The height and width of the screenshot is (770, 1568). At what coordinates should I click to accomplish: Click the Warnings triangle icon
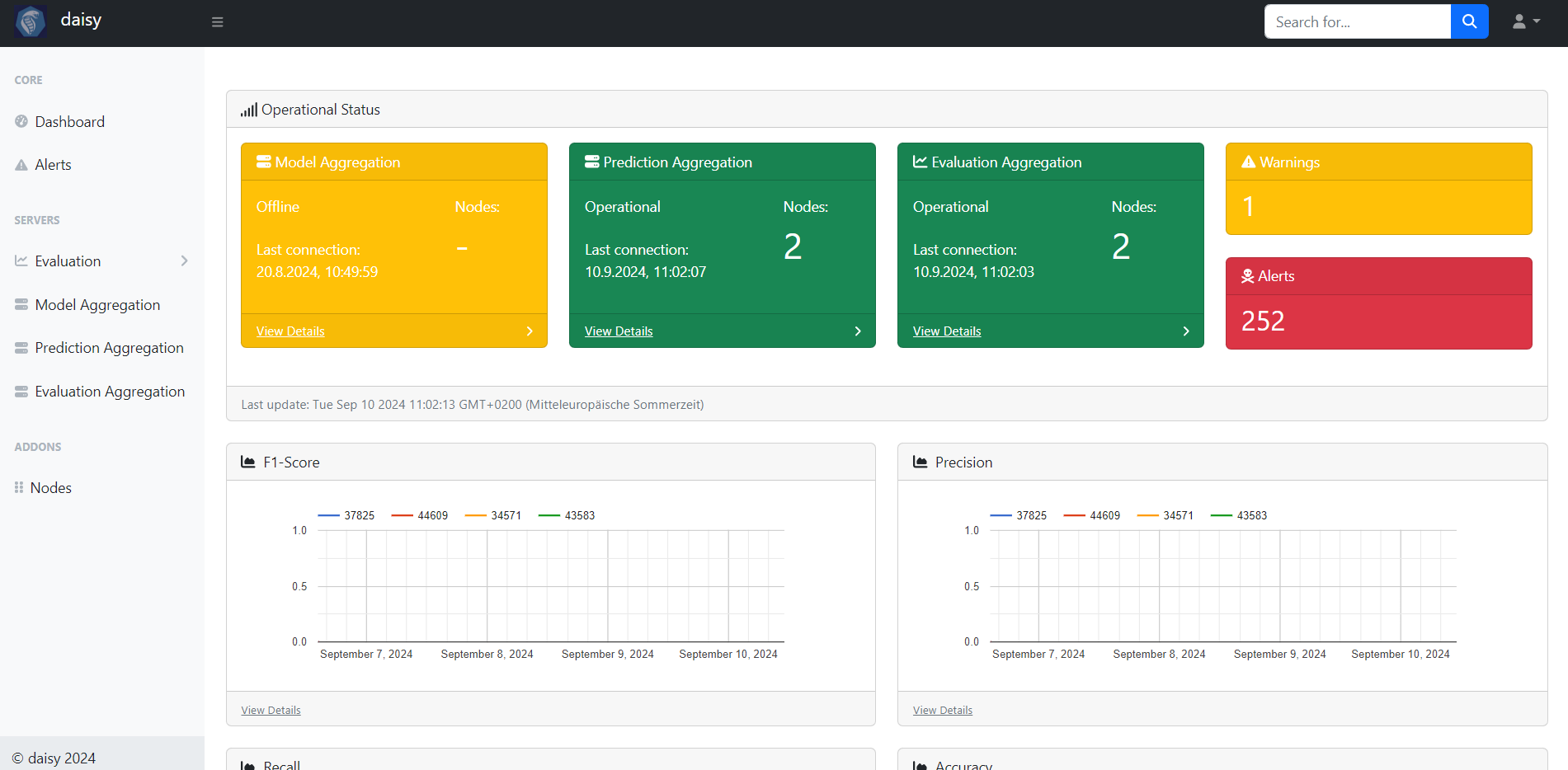1248,162
